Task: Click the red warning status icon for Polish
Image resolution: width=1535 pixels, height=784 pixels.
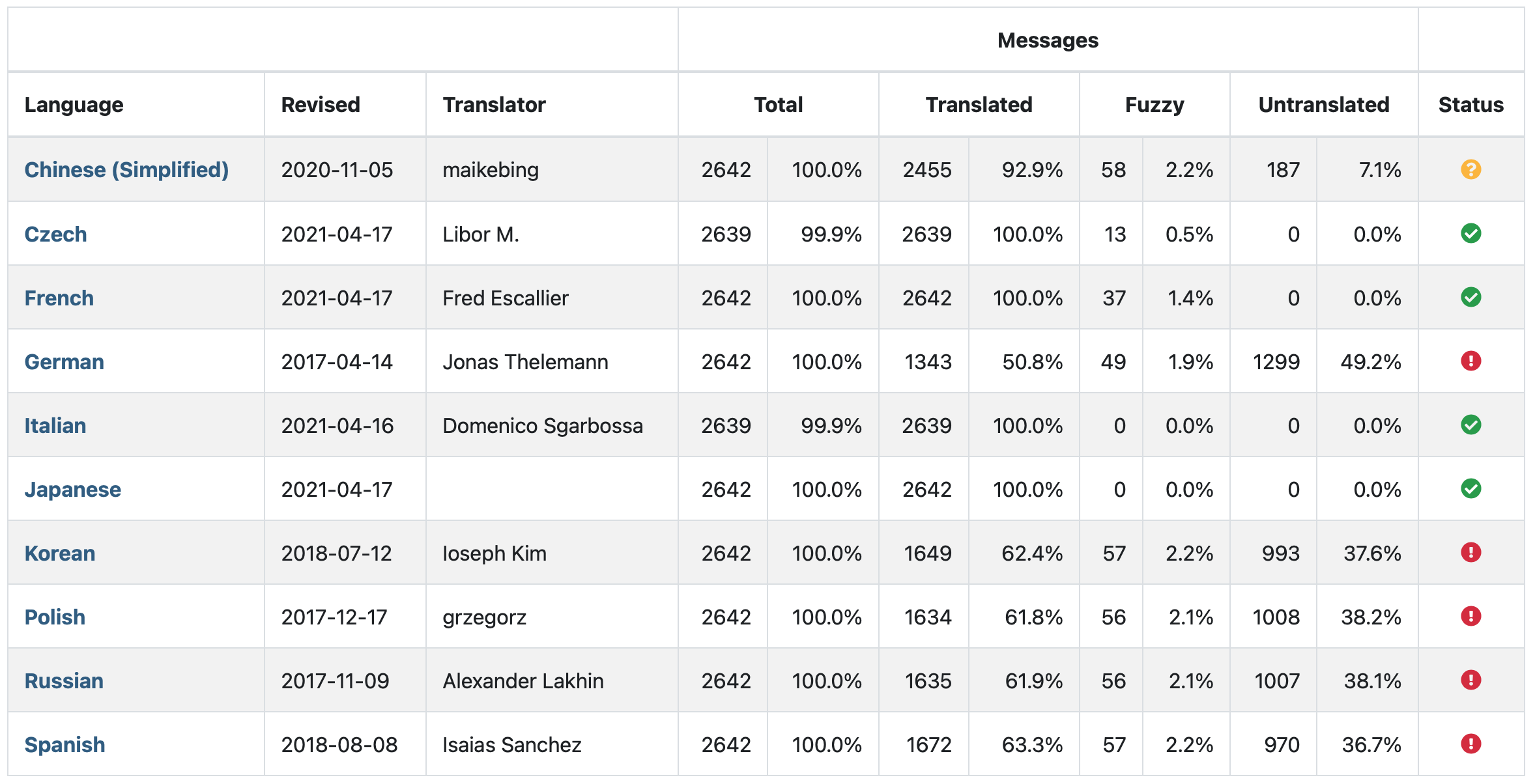Action: pos(1470,616)
